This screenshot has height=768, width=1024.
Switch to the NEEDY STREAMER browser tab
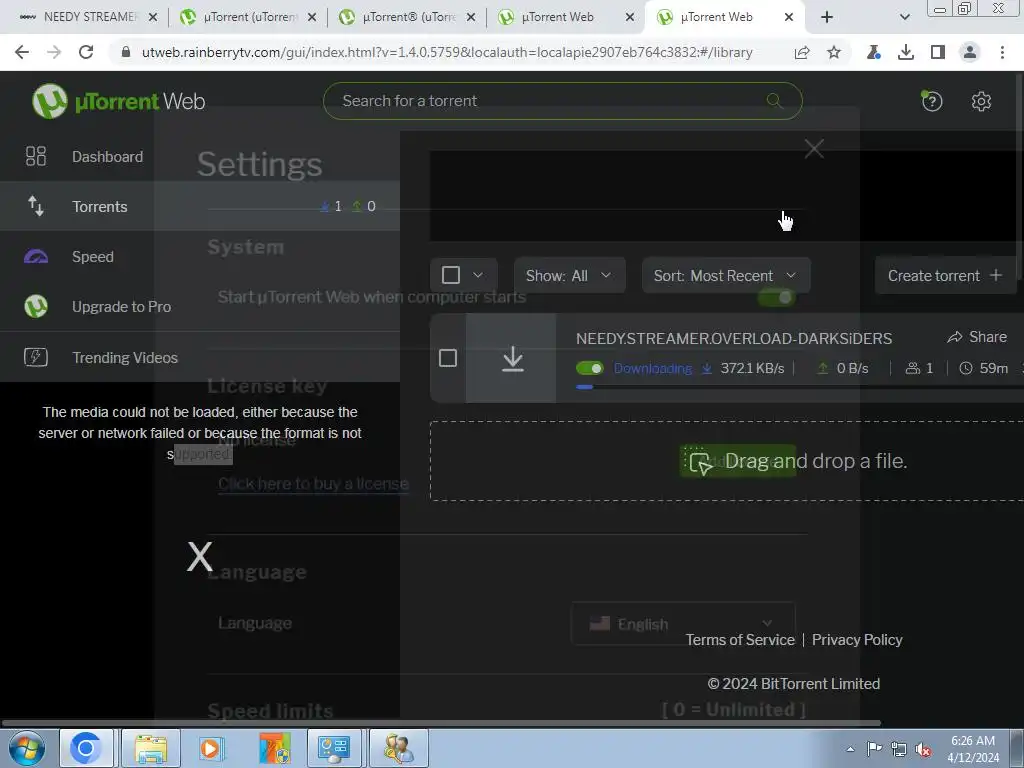click(88, 17)
